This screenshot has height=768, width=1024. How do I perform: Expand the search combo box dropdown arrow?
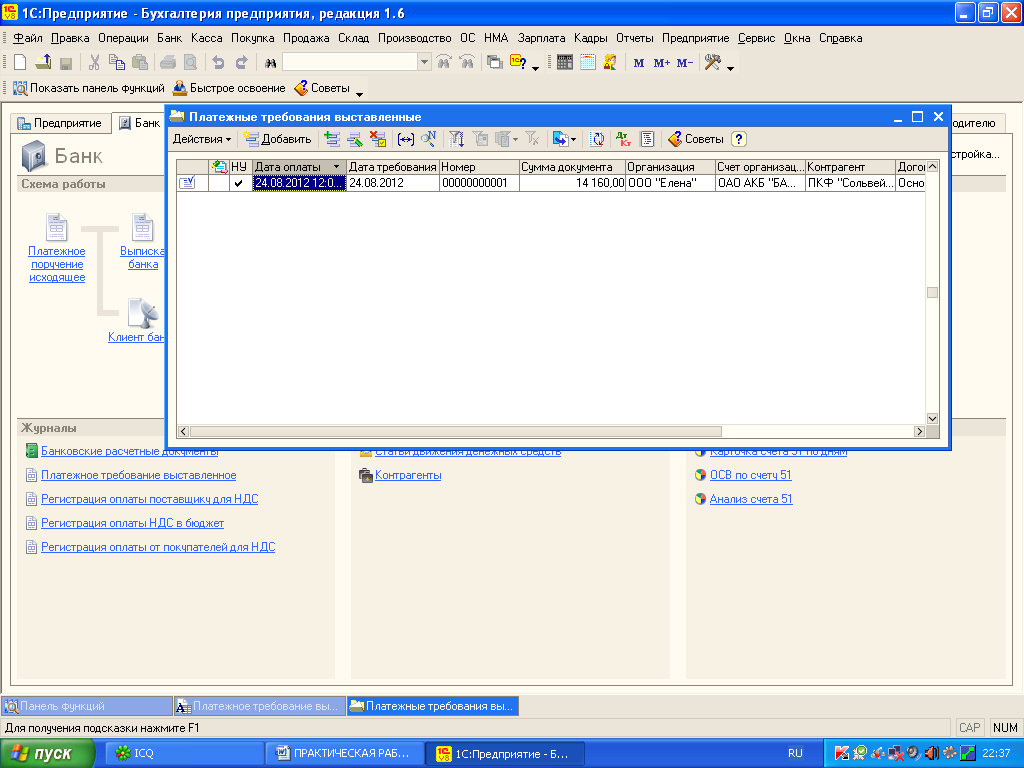(424, 62)
